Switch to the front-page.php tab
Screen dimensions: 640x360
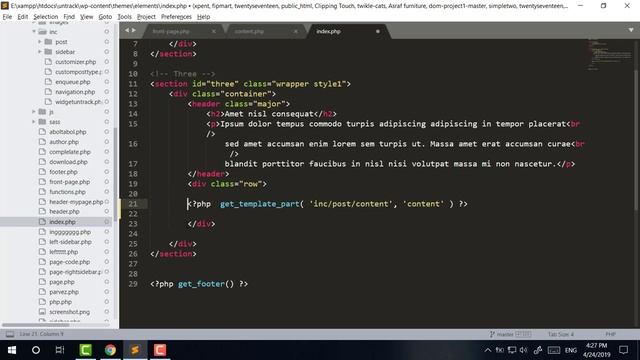point(171,31)
